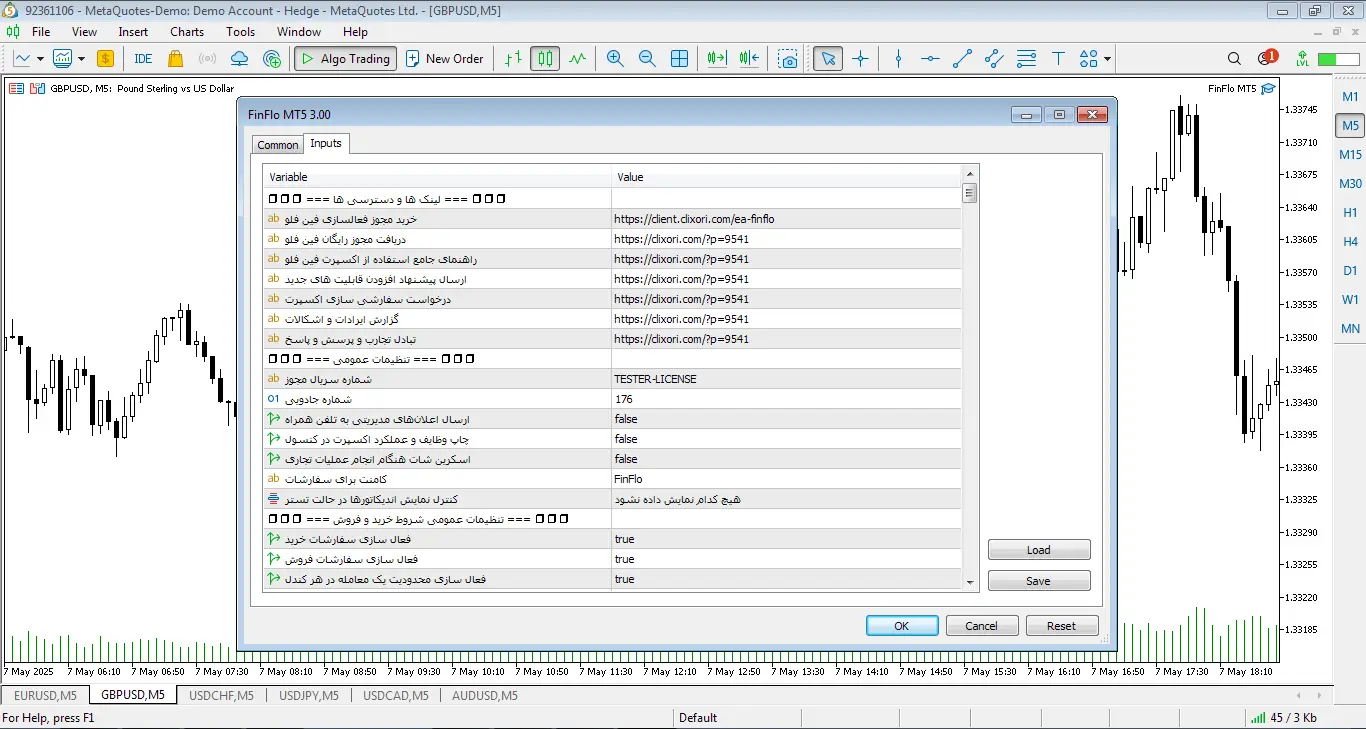This screenshot has height=729, width=1366.
Task: Select the H1 timeframe
Action: (x=1350, y=213)
